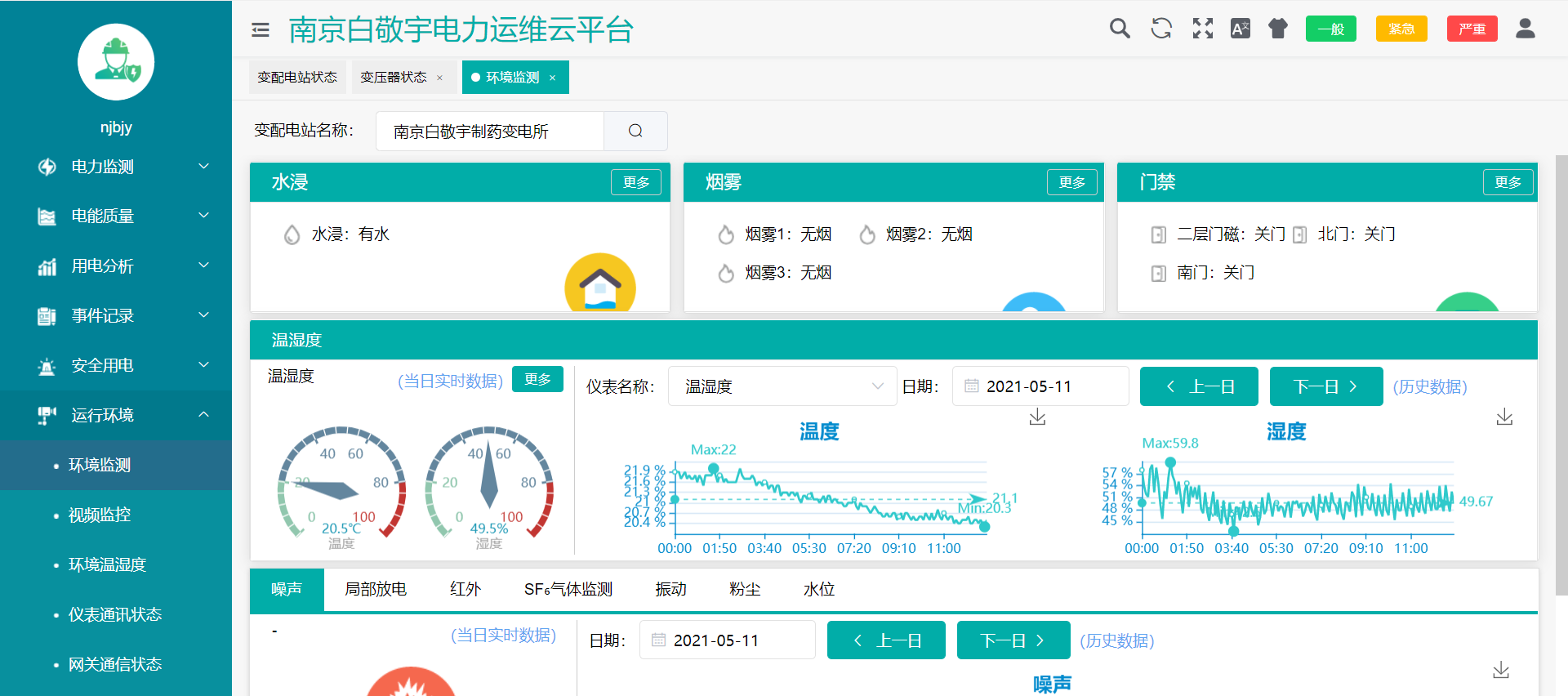This screenshot has height=696, width=1568.
Task: Close the 环境监测 tab
Action: pyautogui.click(x=553, y=78)
